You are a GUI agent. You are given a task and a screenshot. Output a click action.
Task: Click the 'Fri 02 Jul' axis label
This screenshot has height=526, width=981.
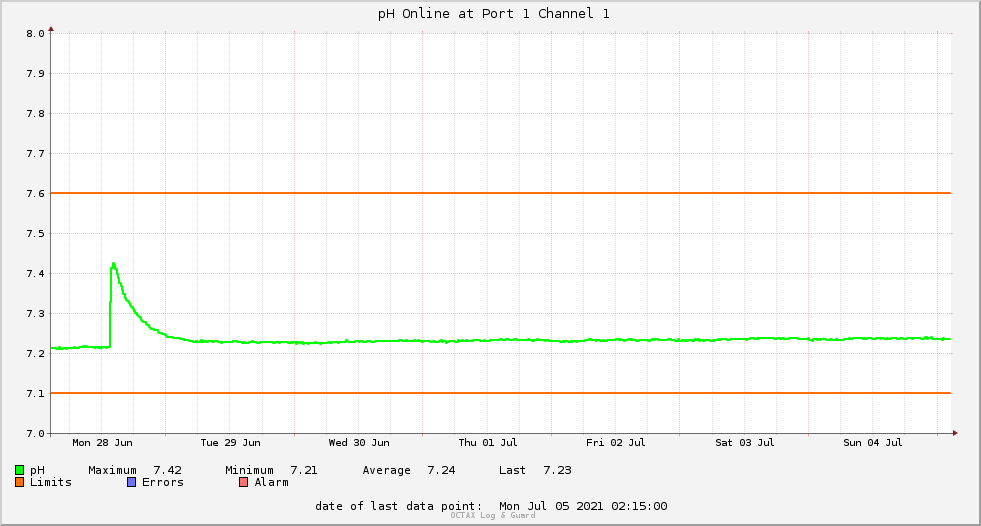(616, 443)
